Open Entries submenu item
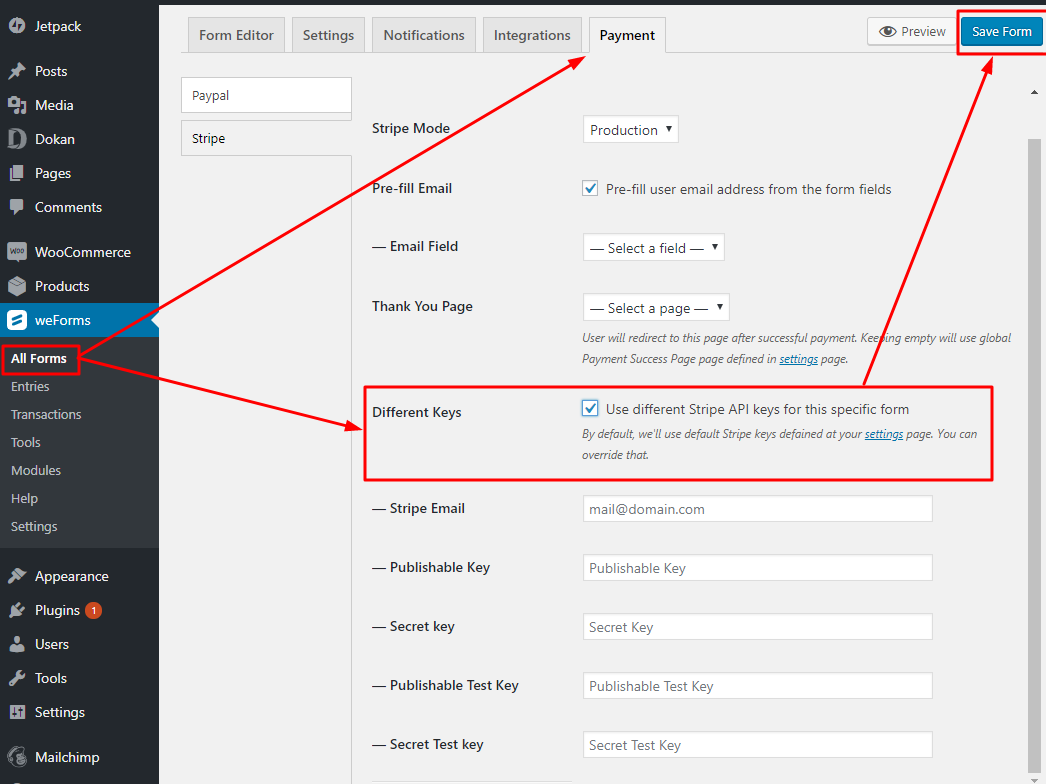This screenshot has height=784, width=1046. coord(30,386)
